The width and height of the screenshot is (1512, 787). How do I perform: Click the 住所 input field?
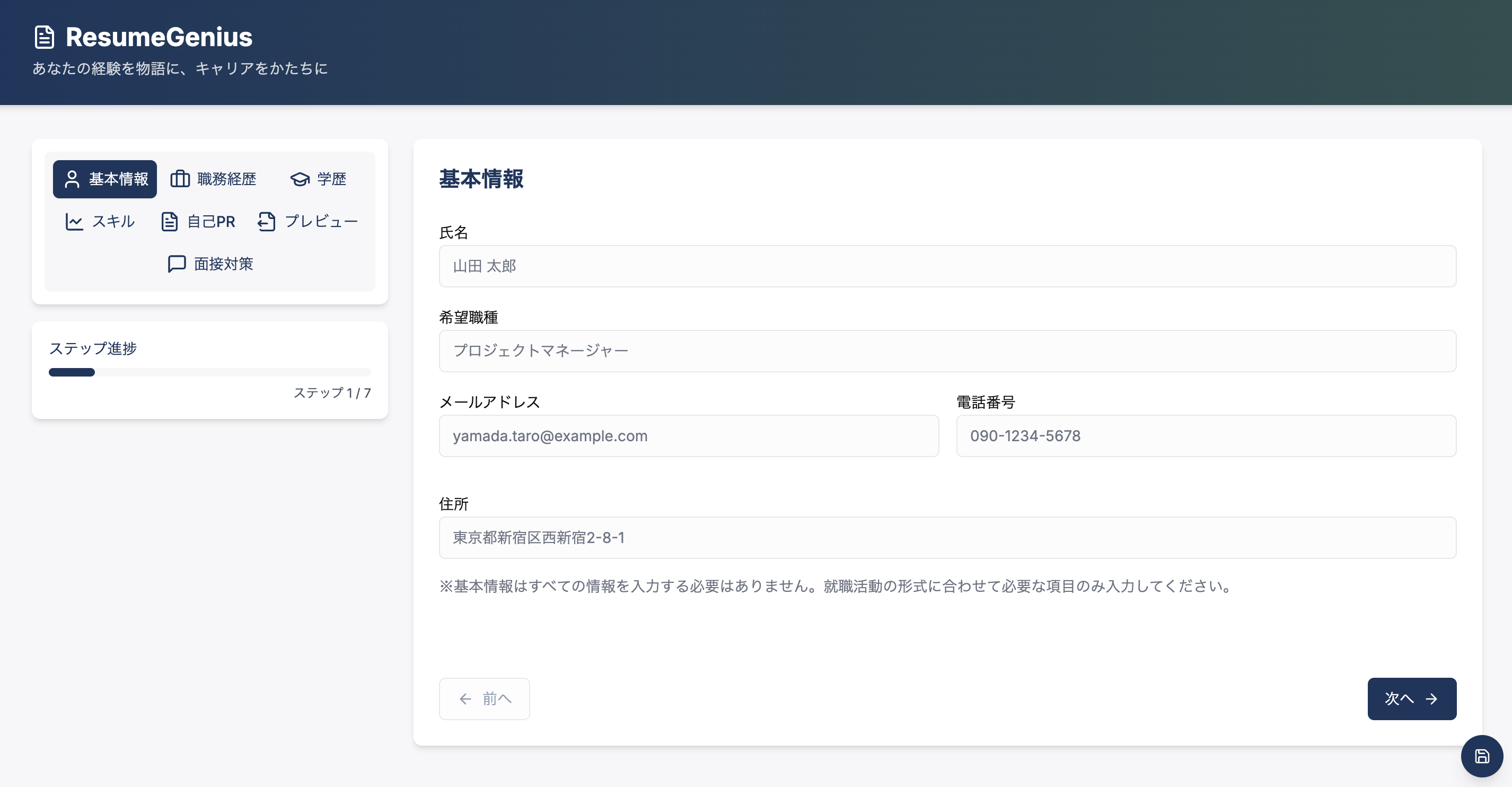(947, 537)
